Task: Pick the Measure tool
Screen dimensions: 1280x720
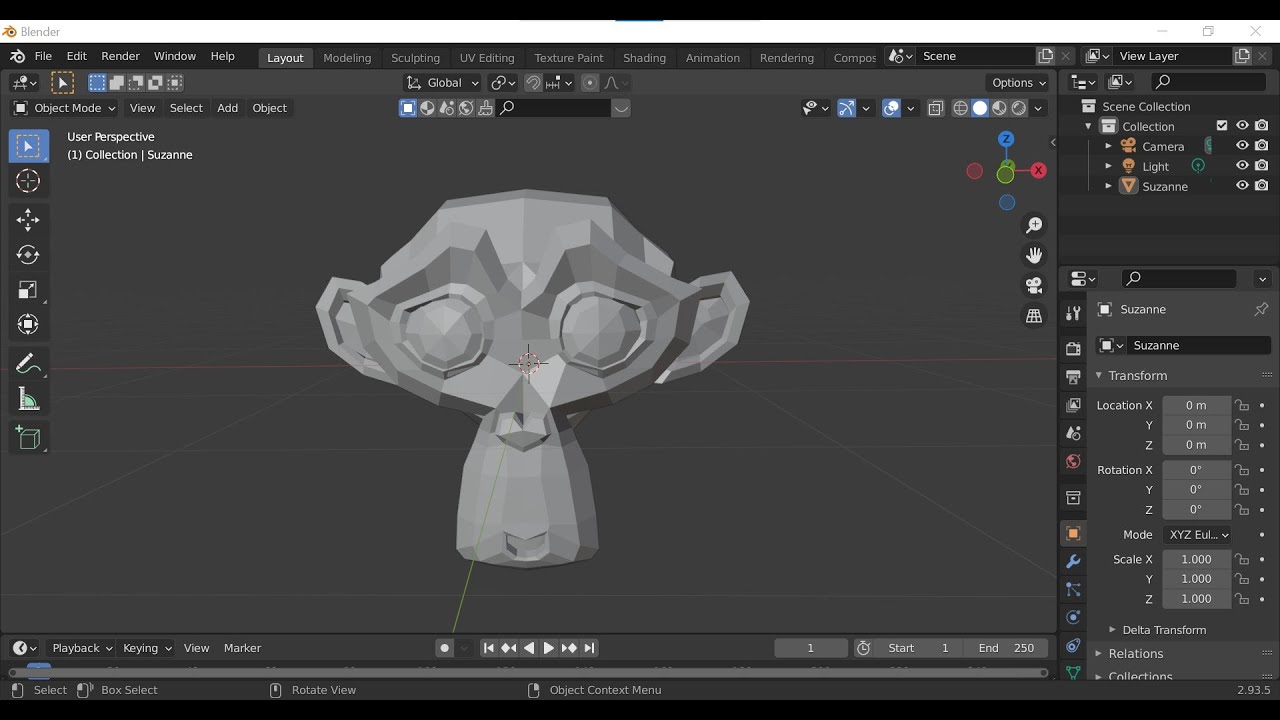Action: [28, 400]
